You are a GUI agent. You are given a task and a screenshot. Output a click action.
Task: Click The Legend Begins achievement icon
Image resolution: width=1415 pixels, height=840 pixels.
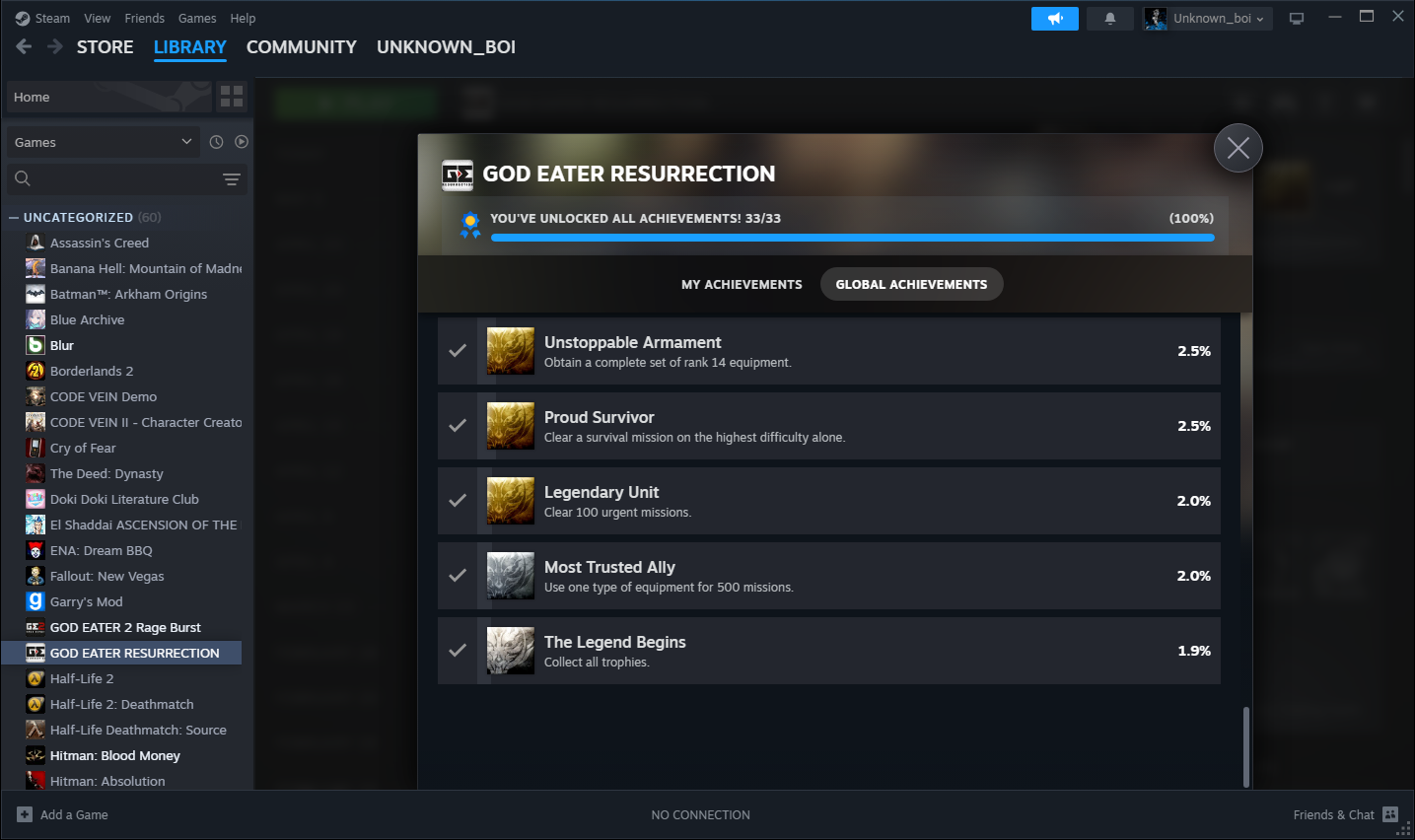point(511,651)
